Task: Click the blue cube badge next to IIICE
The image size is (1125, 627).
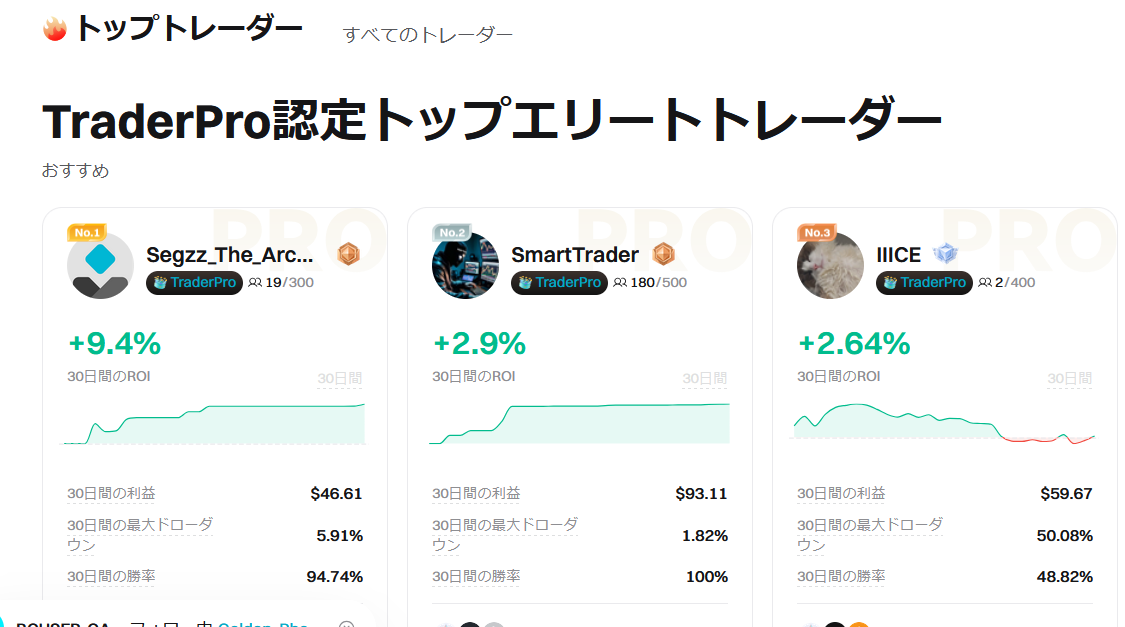Action: click(944, 254)
